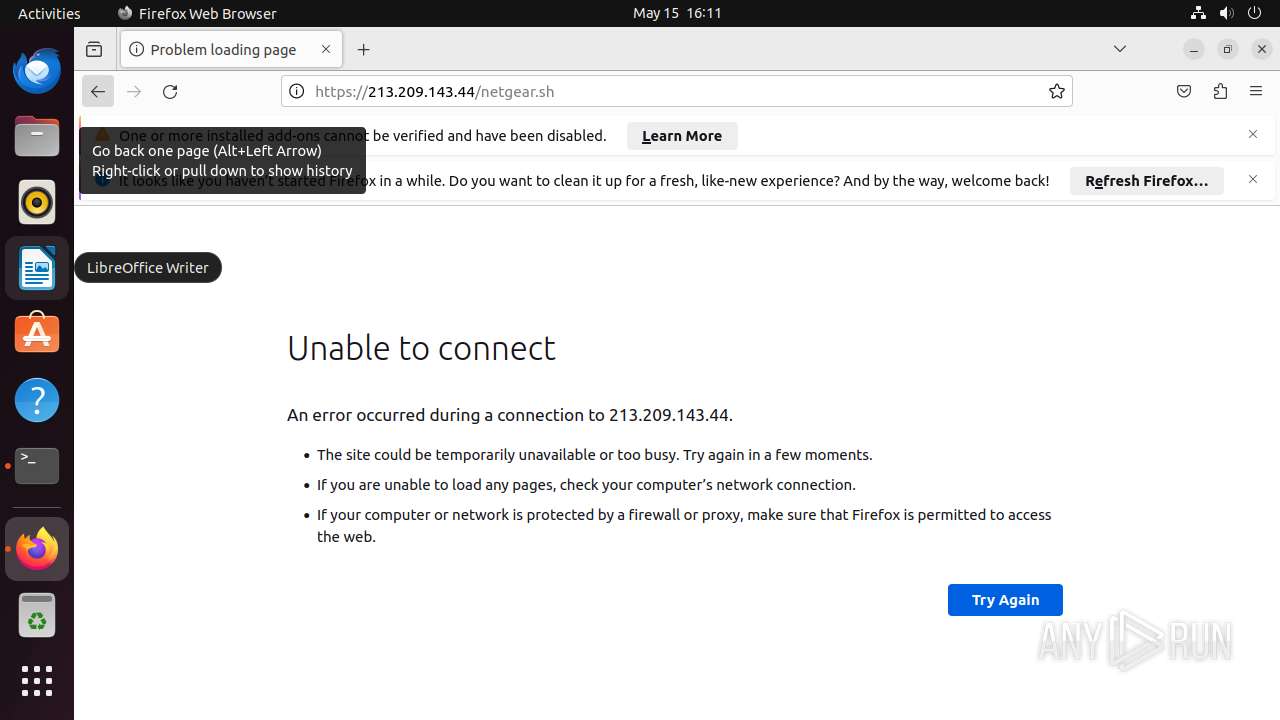Click the Refresh Firefox button
Image resolution: width=1280 pixels, height=720 pixels.
pyautogui.click(x=1146, y=181)
